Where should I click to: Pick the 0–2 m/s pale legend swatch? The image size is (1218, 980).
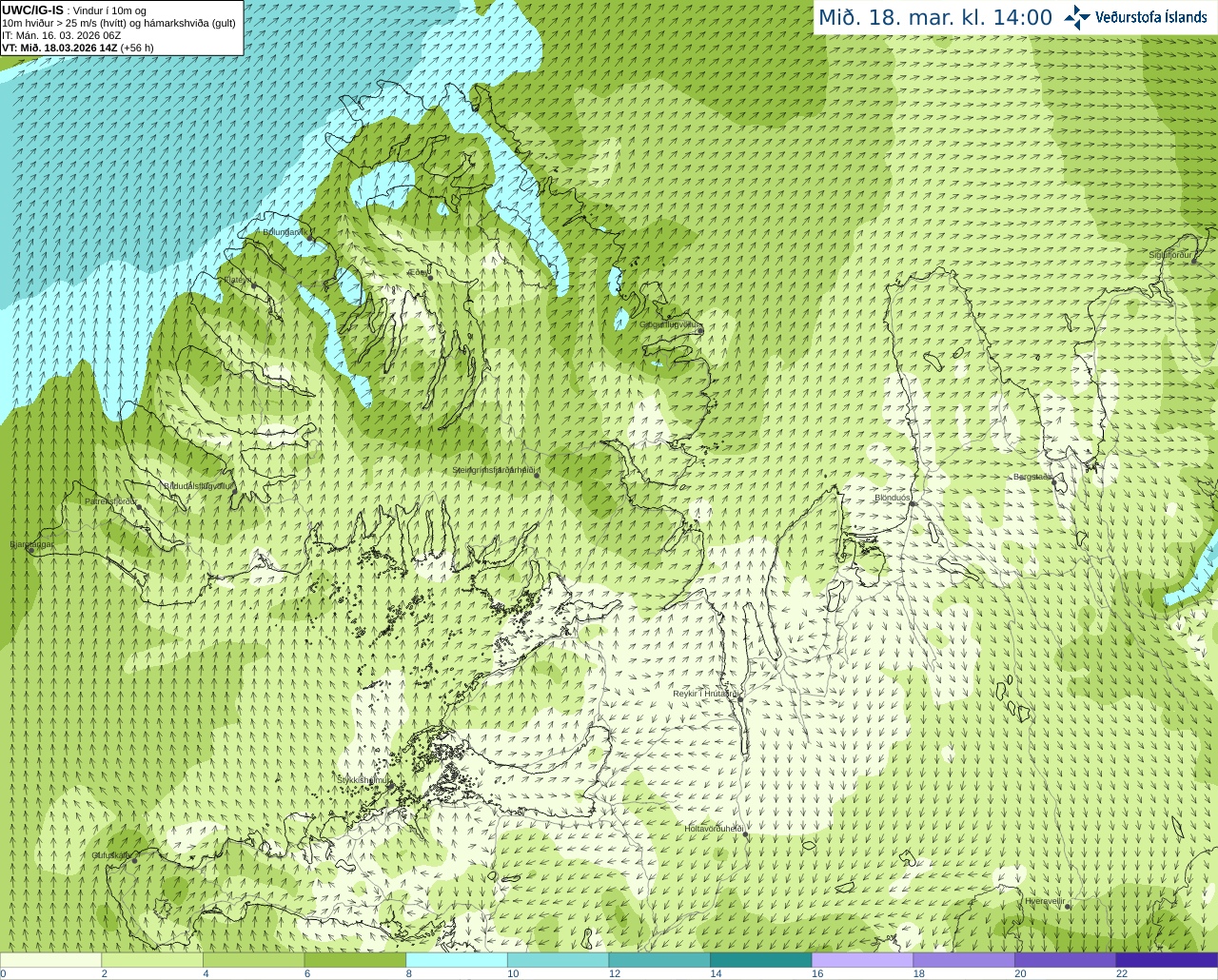(50, 960)
